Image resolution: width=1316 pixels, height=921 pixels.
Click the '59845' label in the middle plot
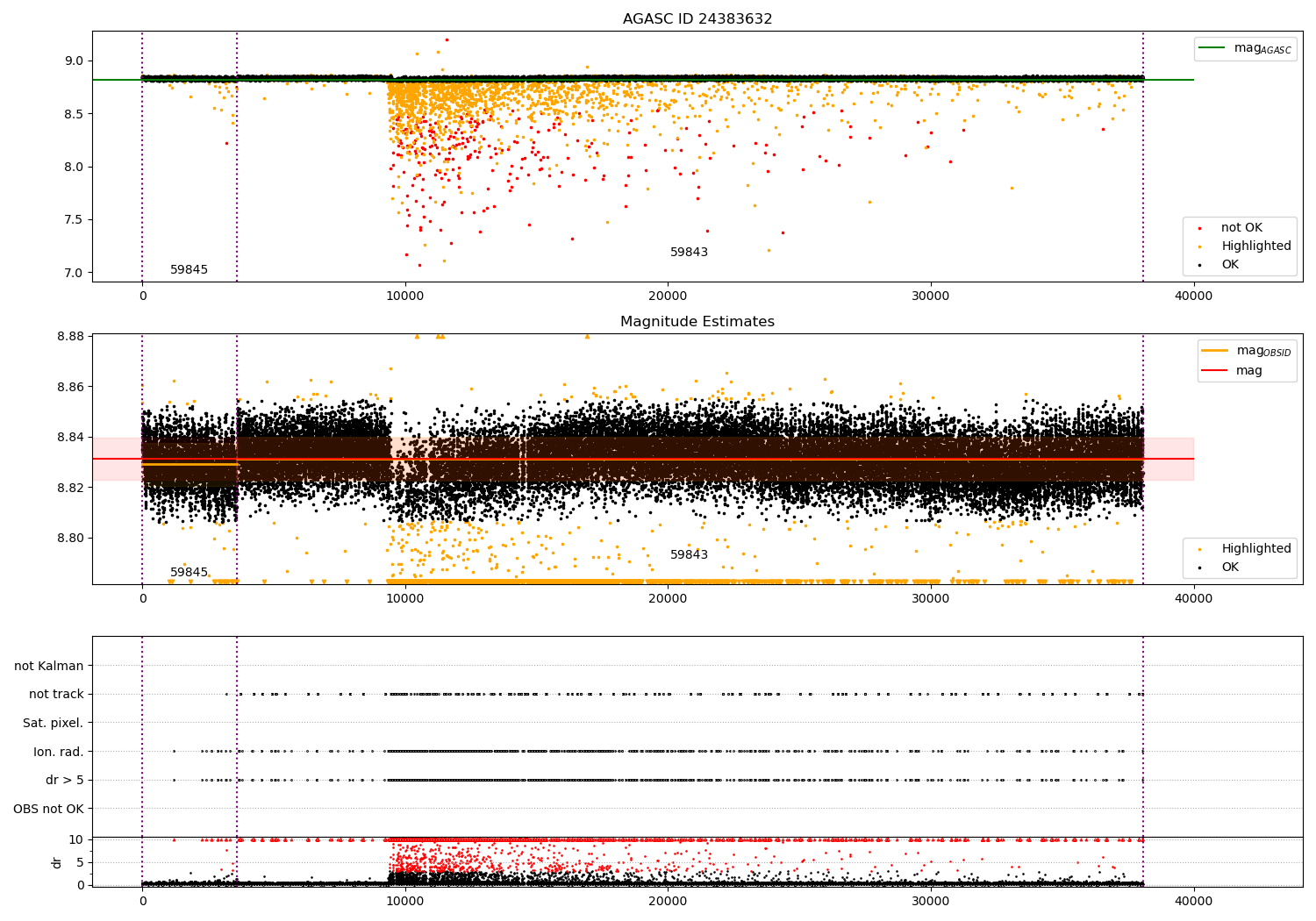(189, 573)
